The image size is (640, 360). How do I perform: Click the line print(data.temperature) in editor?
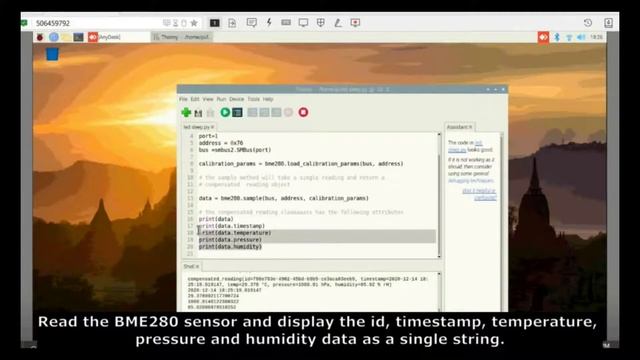pyautogui.click(x=235, y=233)
